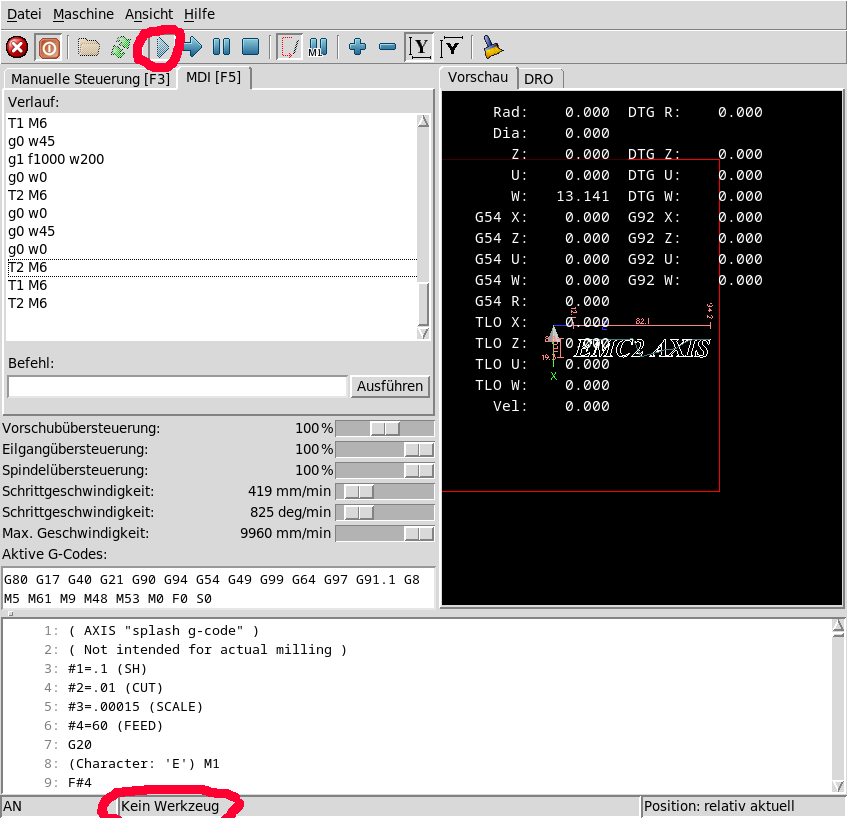The image size is (847, 818).
Task: Toggle skip lines with slash
Action: tap(290, 48)
